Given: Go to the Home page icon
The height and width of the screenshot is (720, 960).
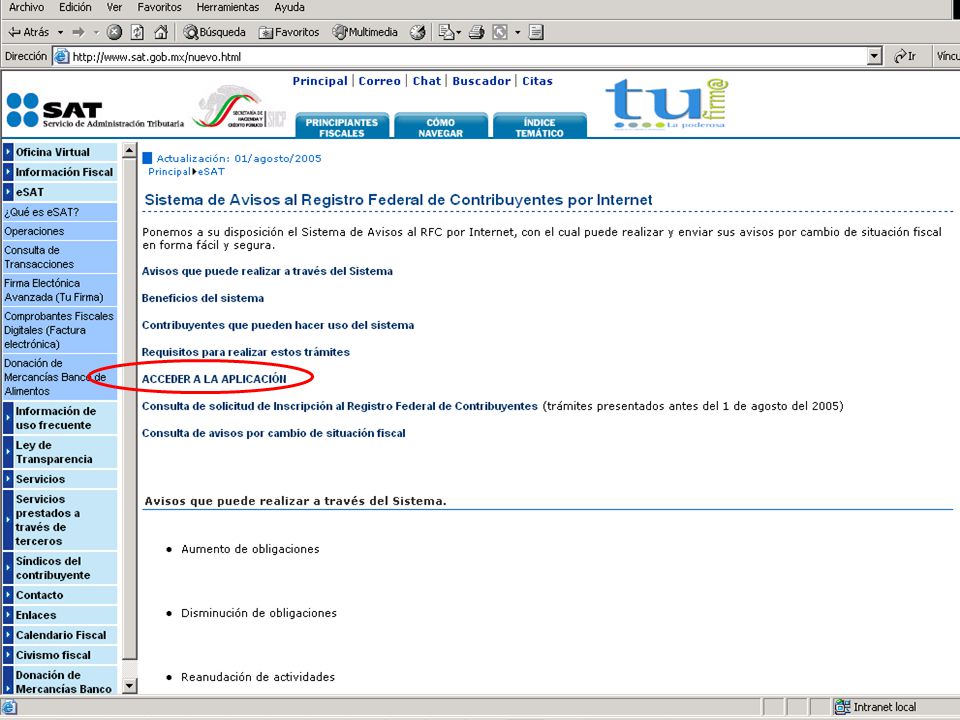Looking at the screenshot, I should tap(161, 32).
